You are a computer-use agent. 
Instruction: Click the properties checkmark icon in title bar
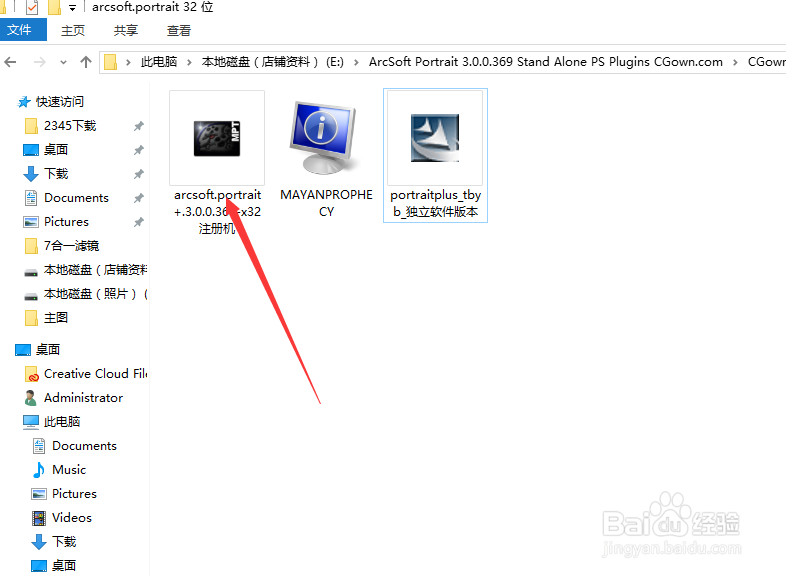tap(32, 7)
